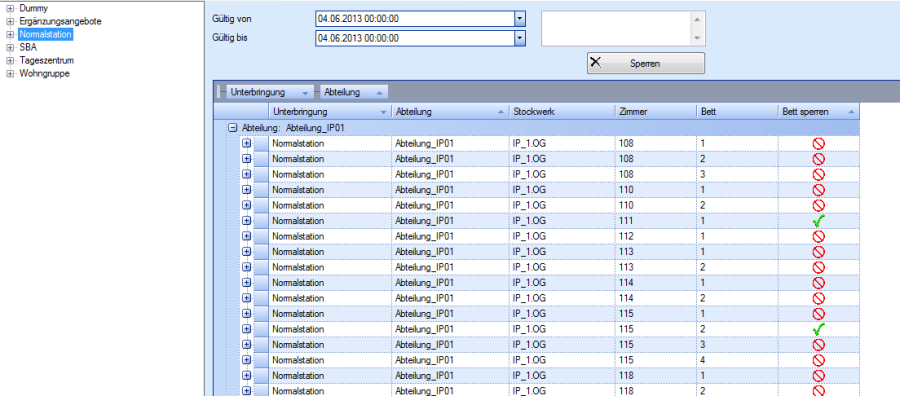
Task: Toggle bed lock icon for room 108 bed 1
Action: (818, 143)
